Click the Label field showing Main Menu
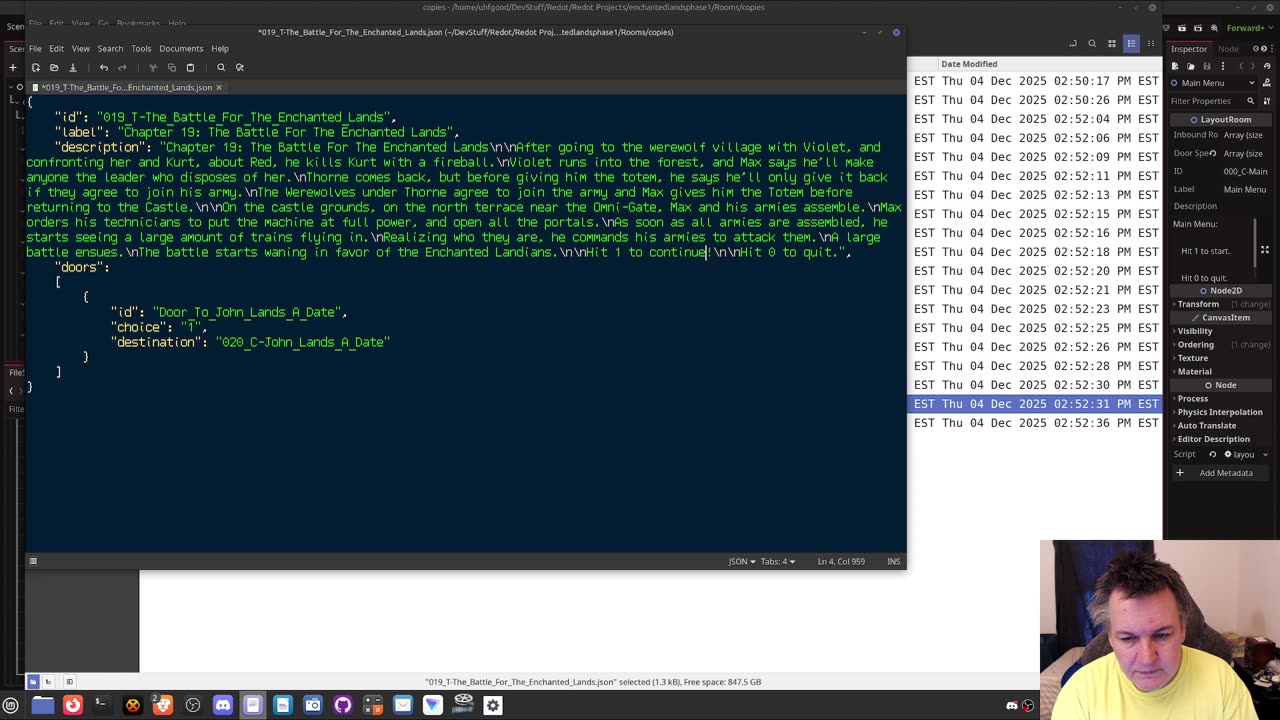This screenshot has height=720, width=1280. coord(1246,189)
